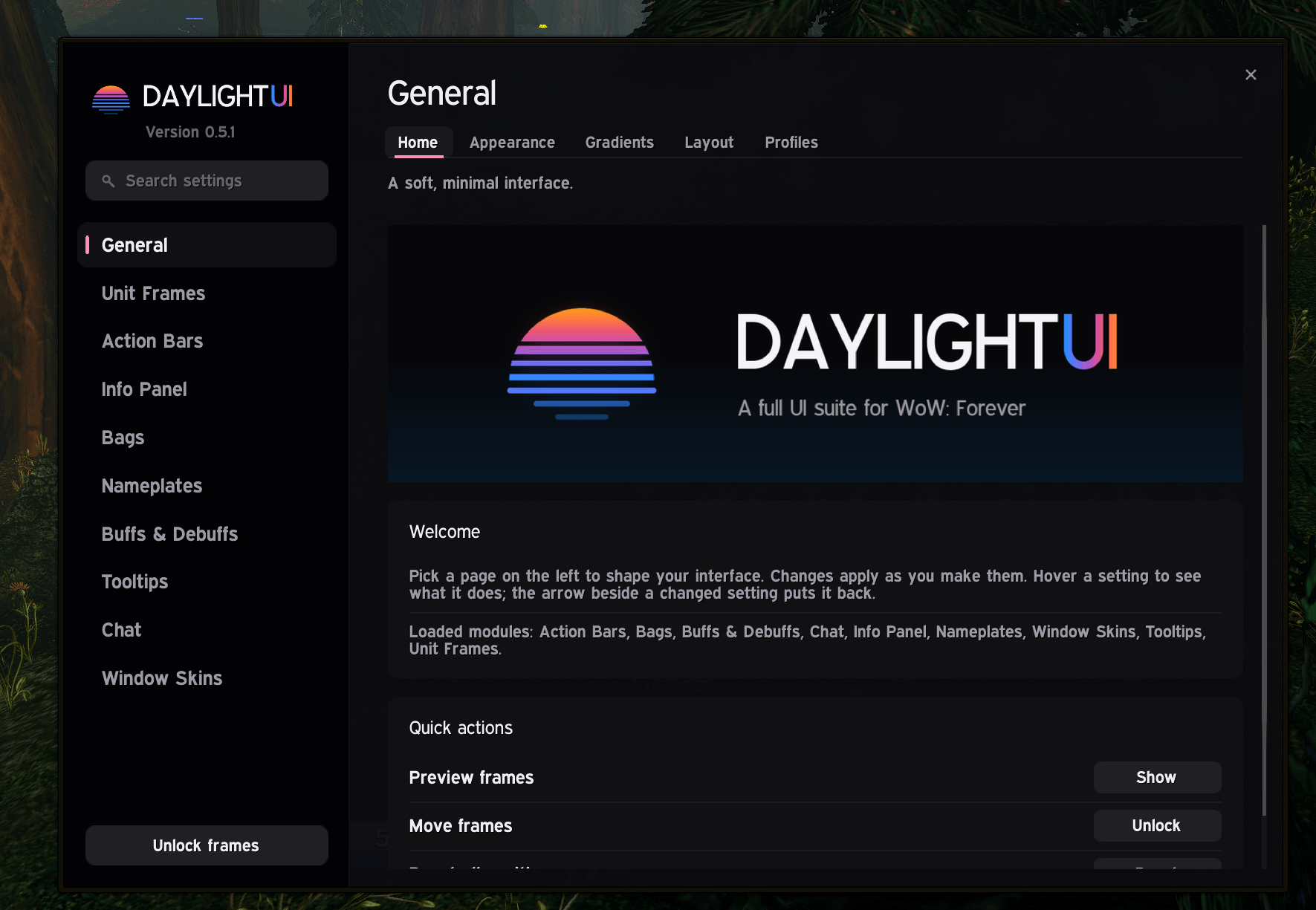Click Unlock frames button in sidebar
The image size is (1316, 910).
coord(207,845)
